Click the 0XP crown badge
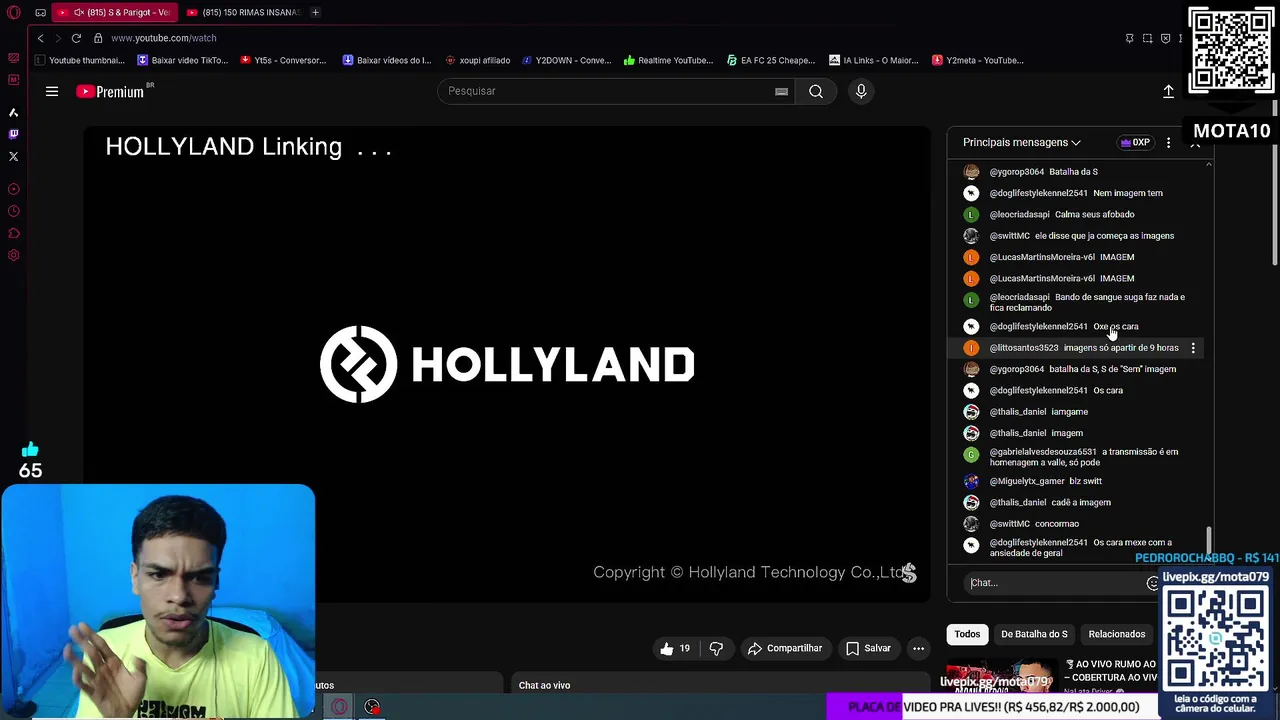 [1135, 142]
